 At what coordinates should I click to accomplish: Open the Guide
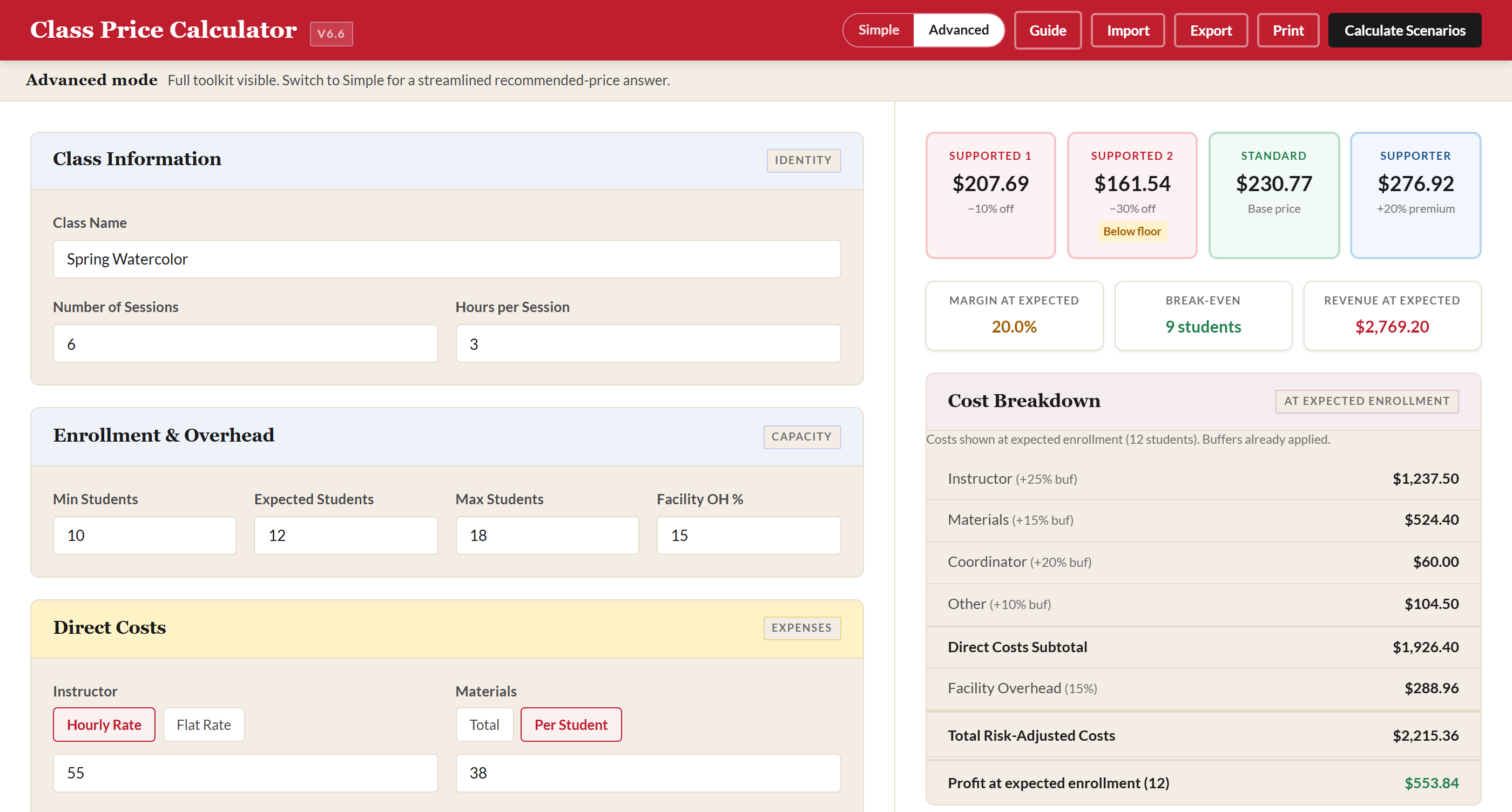pyautogui.click(x=1047, y=31)
